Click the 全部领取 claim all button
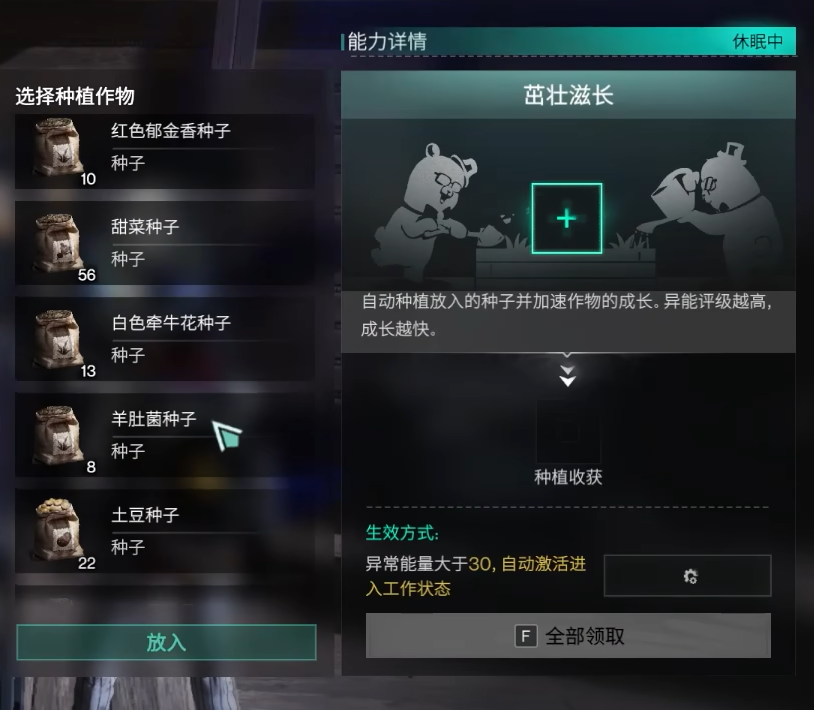Image resolution: width=814 pixels, height=710 pixels. coord(568,636)
